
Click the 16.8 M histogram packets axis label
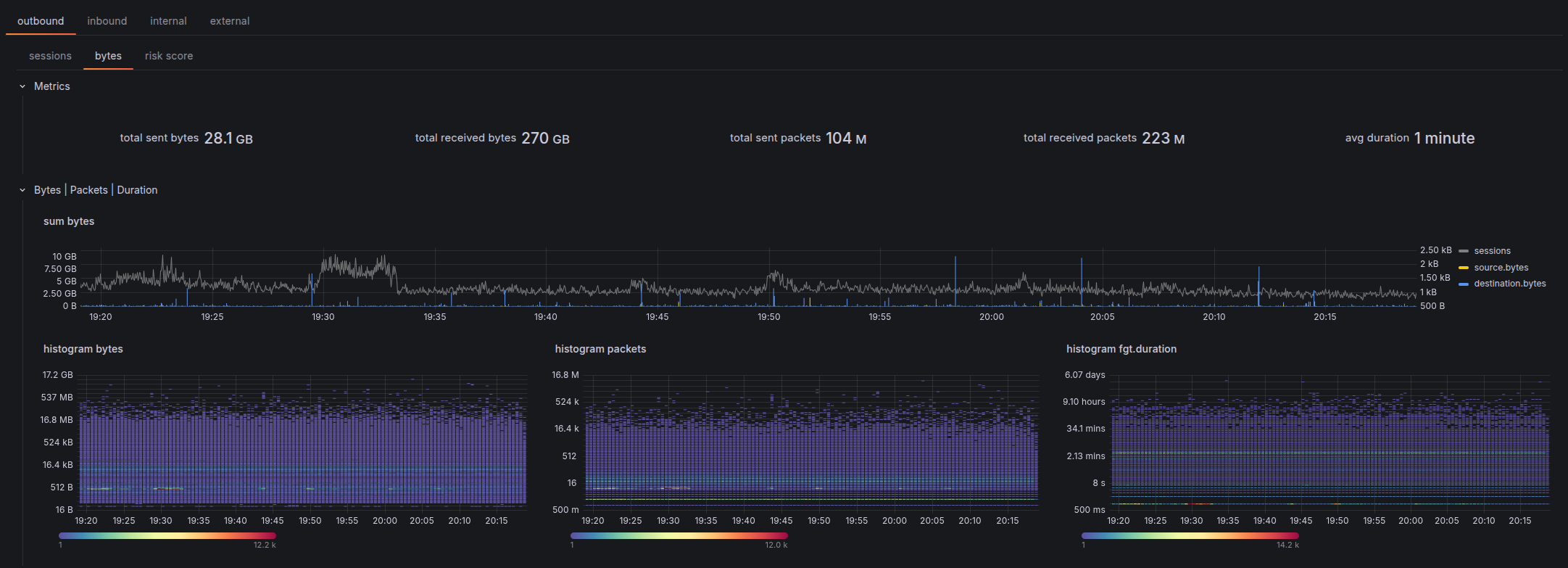(565, 375)
